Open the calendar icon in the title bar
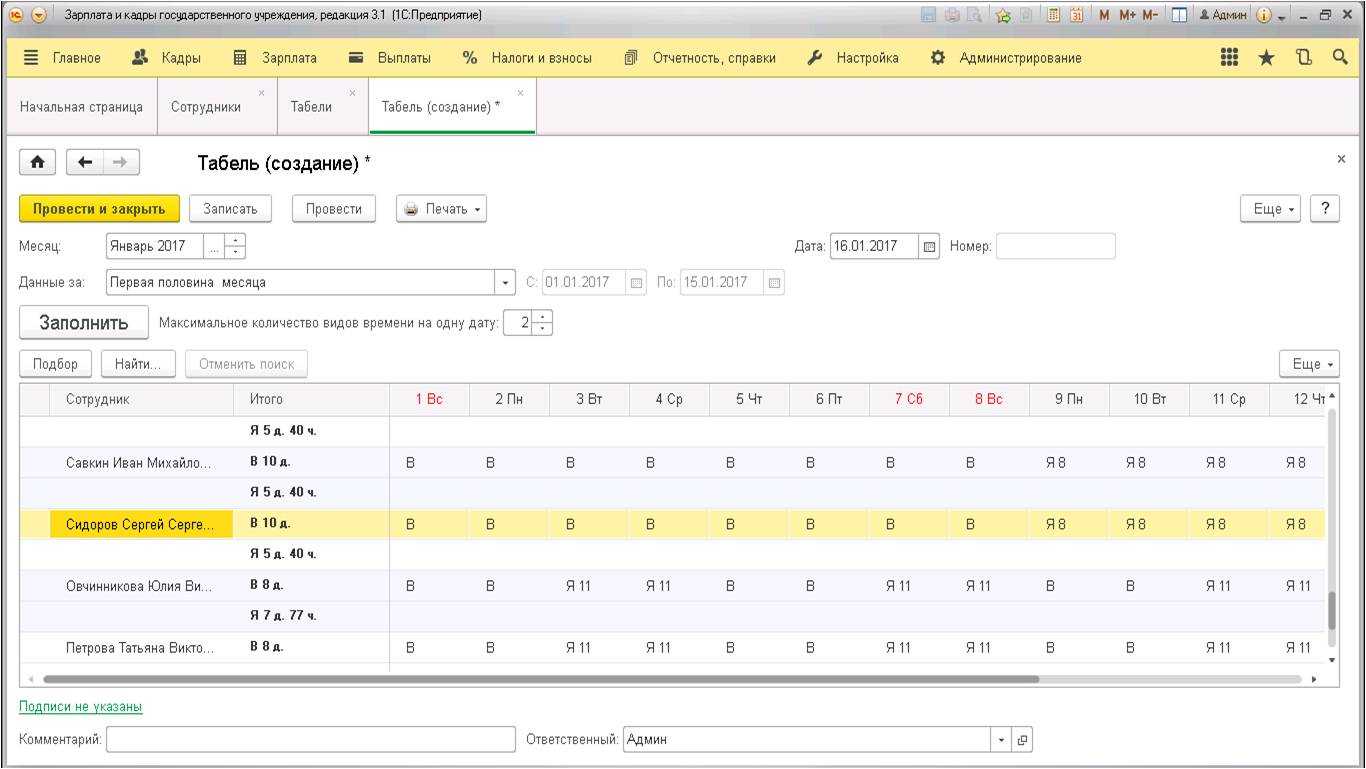Image resolution: width=1366 pixels, height=769 pixels. (x=1076, y=15)
